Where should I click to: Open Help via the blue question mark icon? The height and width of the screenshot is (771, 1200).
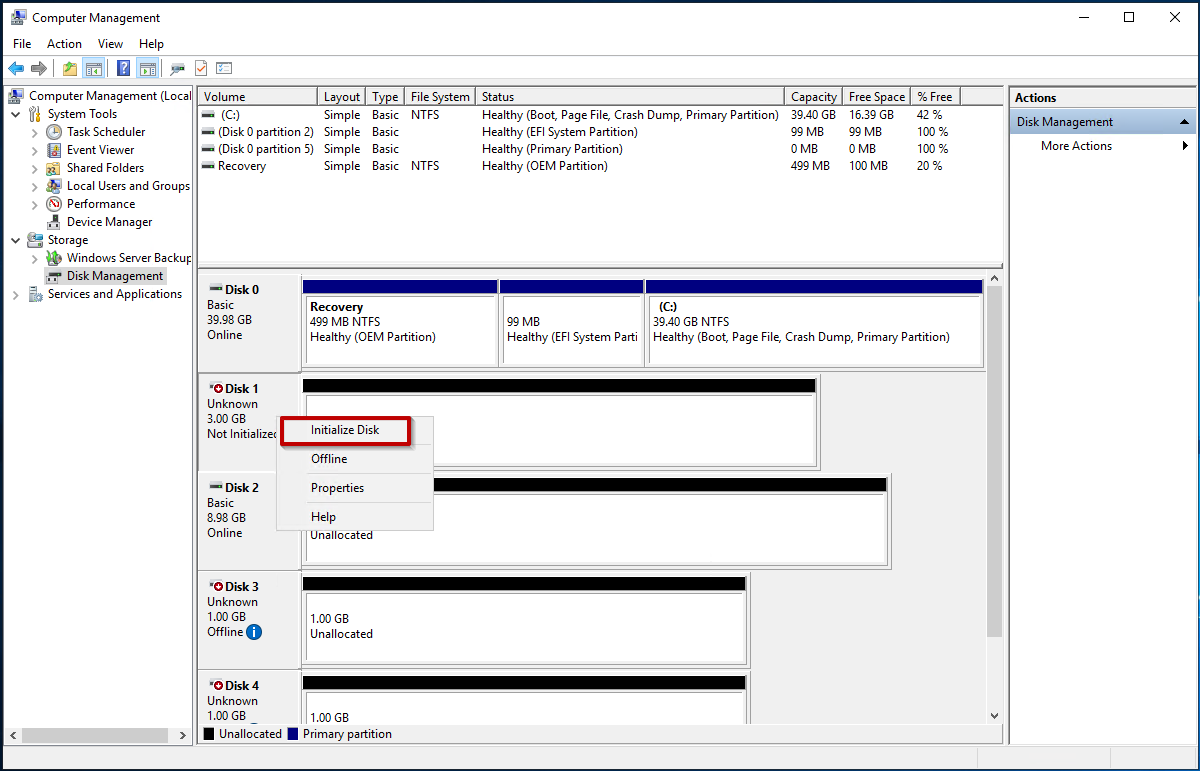(124, 68)
